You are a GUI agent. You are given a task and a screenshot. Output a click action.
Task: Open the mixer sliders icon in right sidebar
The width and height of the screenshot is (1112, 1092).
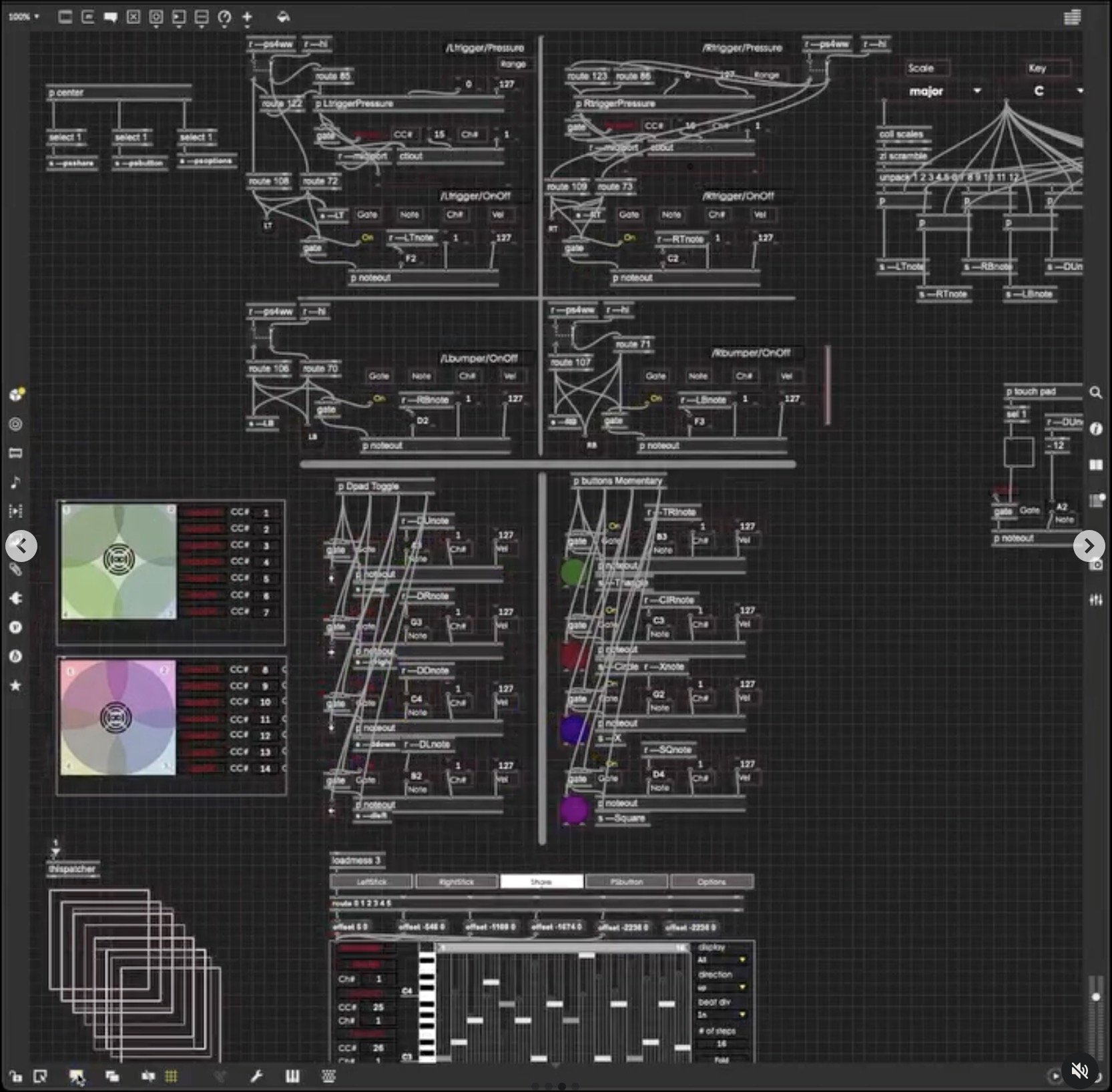[x=1095, y=599]
